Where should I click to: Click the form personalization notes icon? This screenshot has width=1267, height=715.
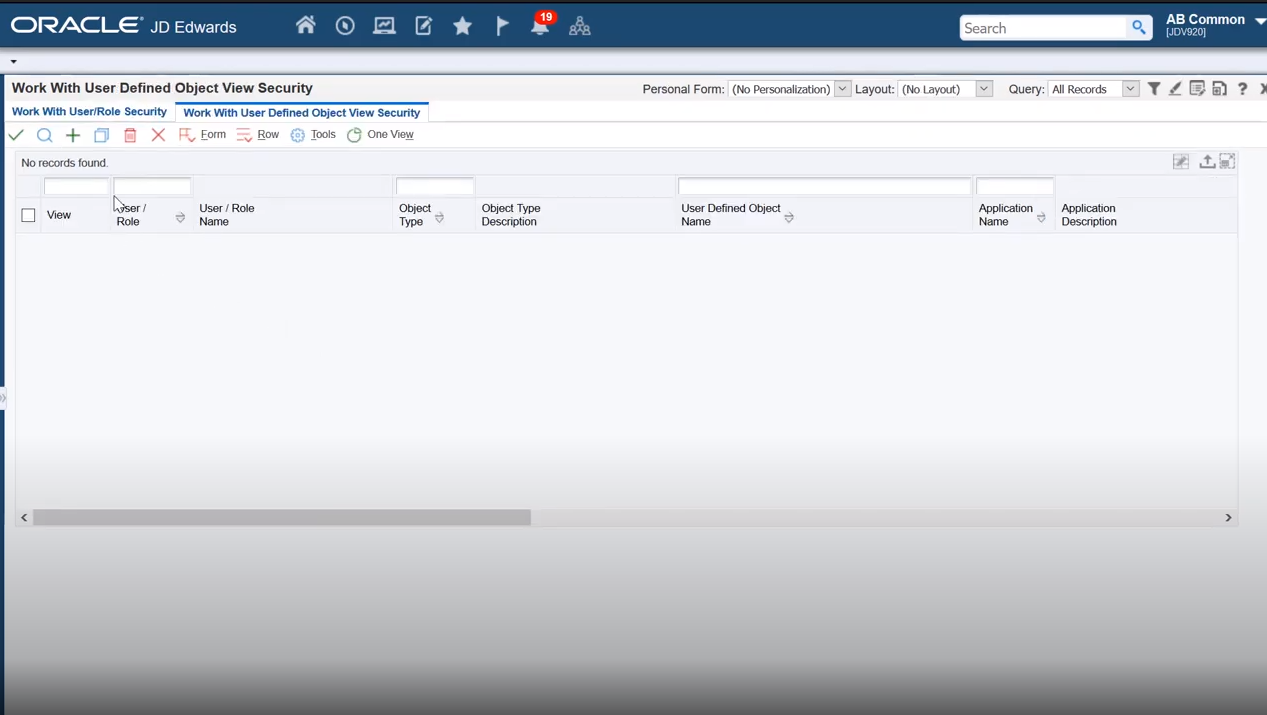1197,89
